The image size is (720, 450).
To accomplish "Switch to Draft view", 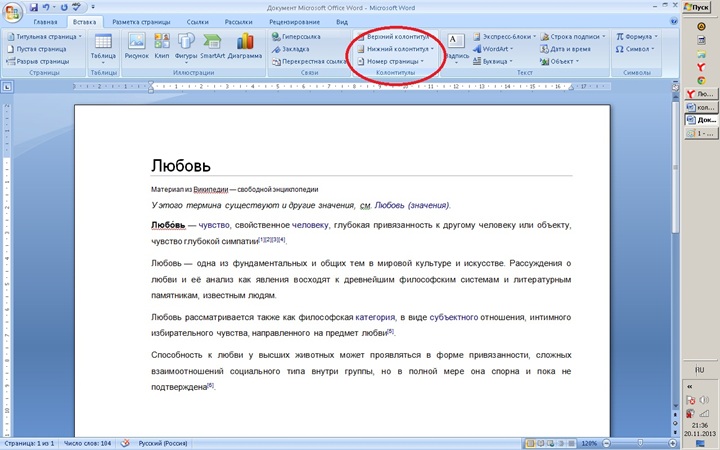I will [x=570, y=444].
